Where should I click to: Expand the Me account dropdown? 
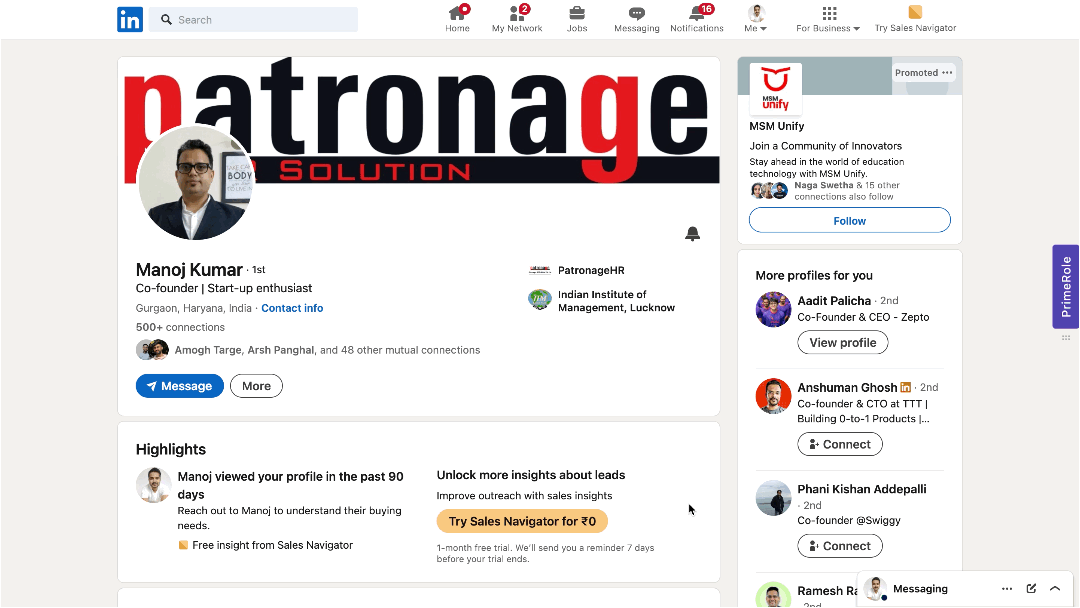point(756,19)
